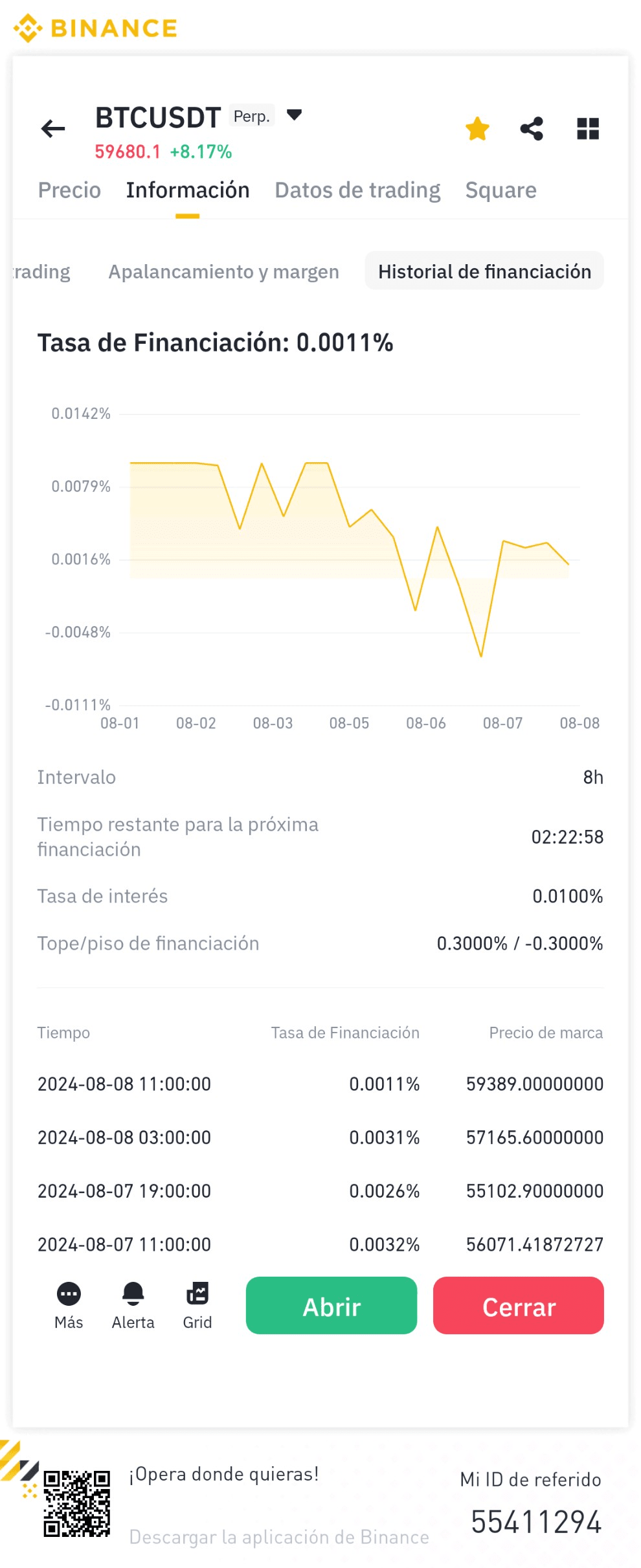Image resolution: width=641 pixels, height=1568 pixels.
Task: Switch to the Precio tab
Action: 69,190
